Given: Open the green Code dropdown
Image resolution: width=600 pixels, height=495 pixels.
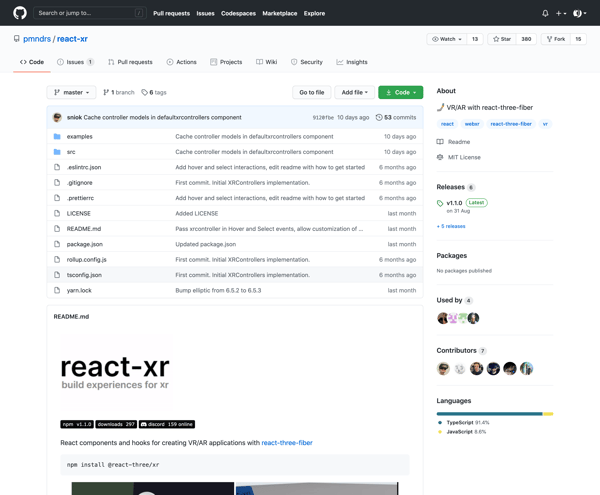Looking at the screenshot, I should pos(401,93).
